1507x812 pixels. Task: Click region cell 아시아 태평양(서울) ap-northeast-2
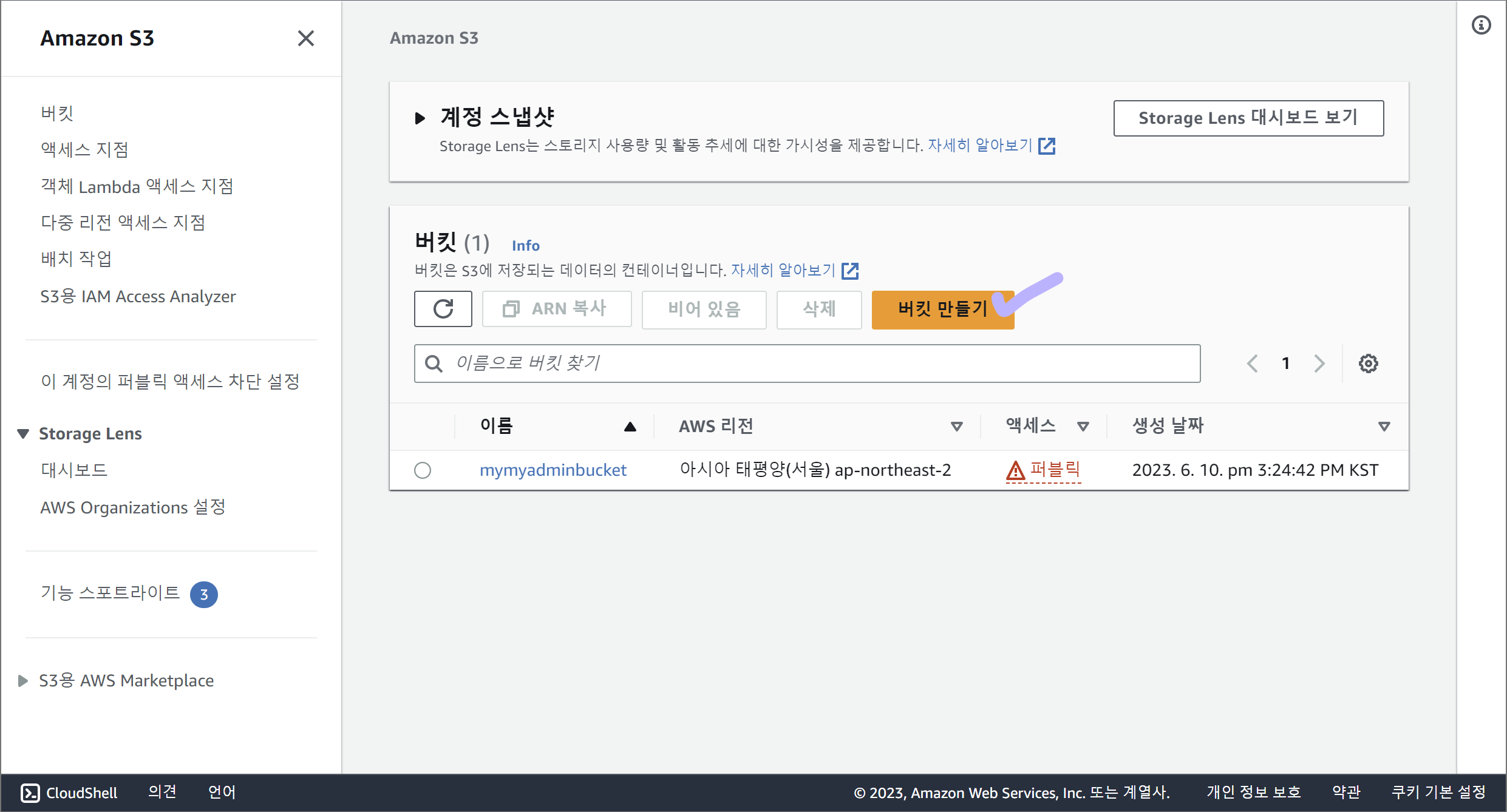pyautogui.click(x=815, y=470)
